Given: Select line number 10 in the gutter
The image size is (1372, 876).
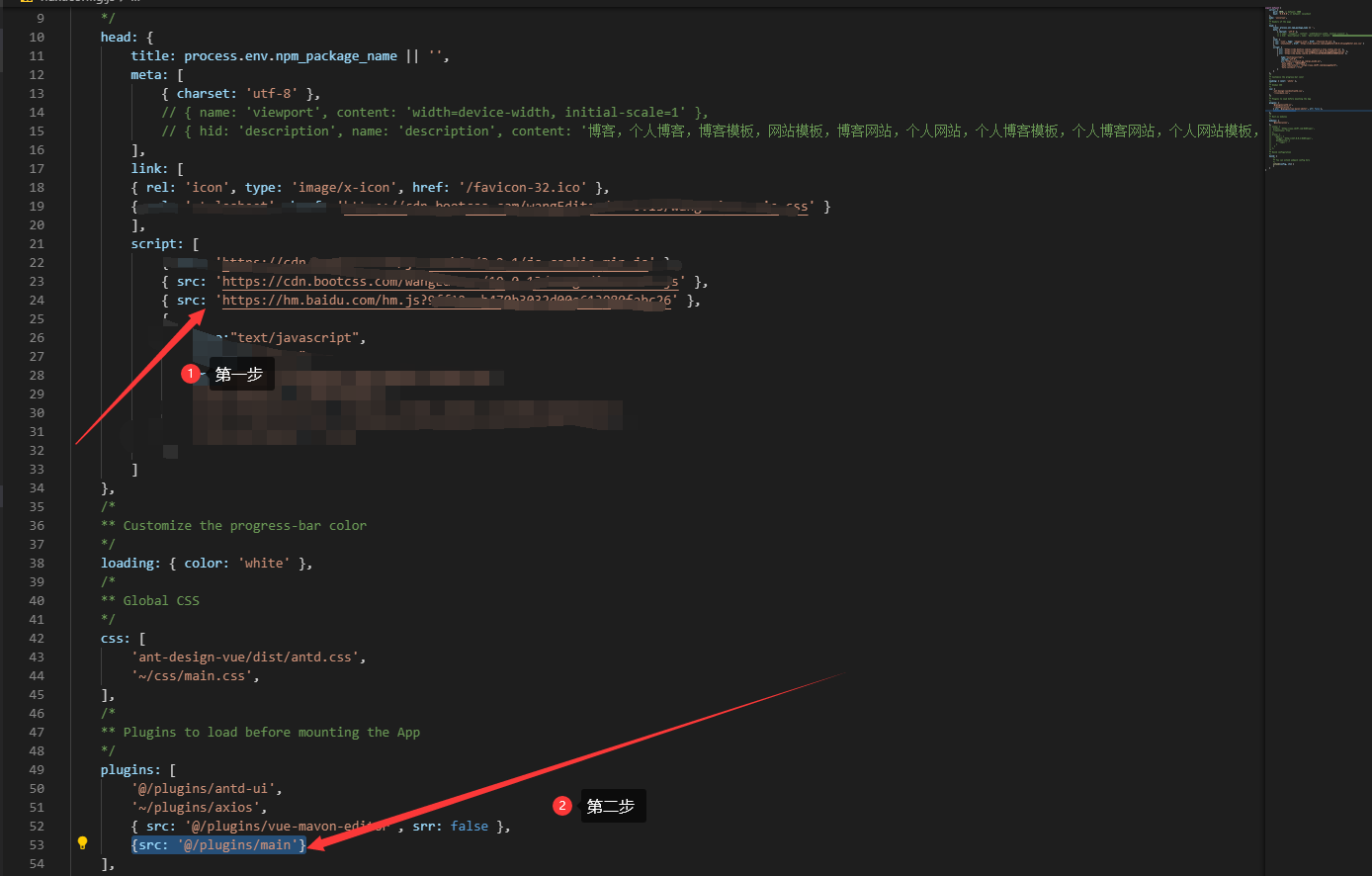Looking at the screenshot, I should click(x=37, y=38).
